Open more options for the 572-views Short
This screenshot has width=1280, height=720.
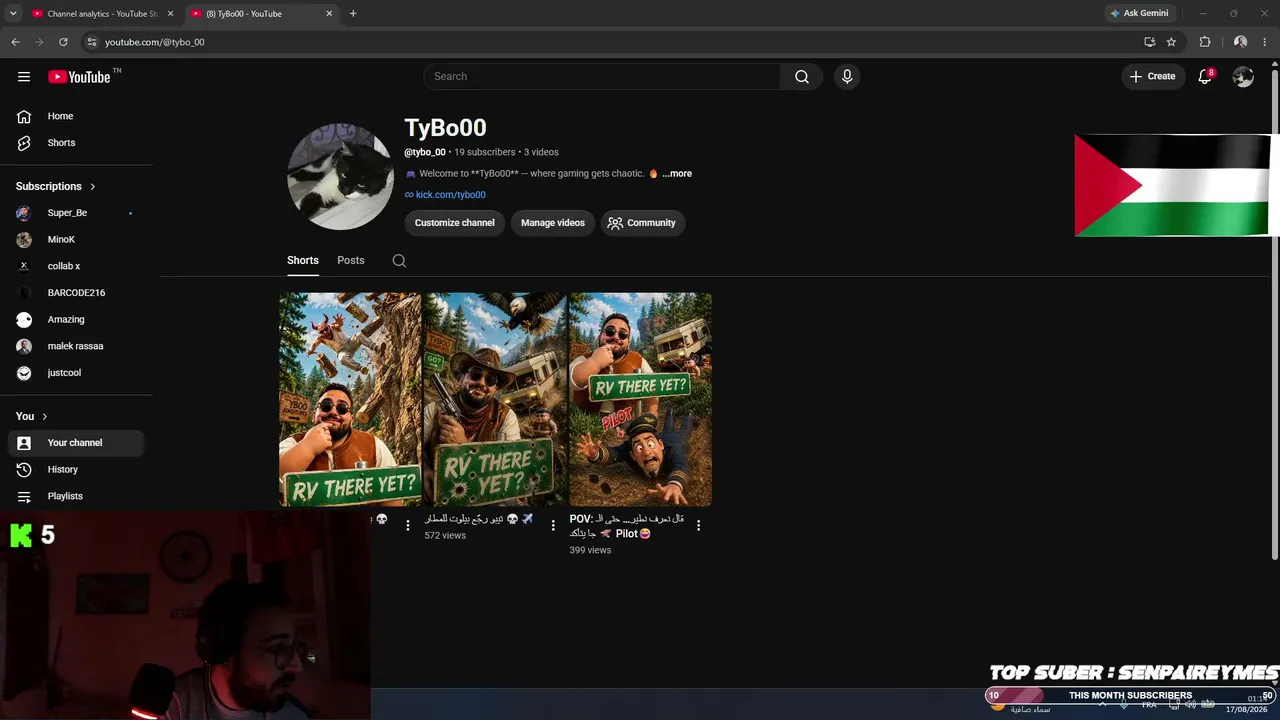pyautogui.click(x=553, y=525)
